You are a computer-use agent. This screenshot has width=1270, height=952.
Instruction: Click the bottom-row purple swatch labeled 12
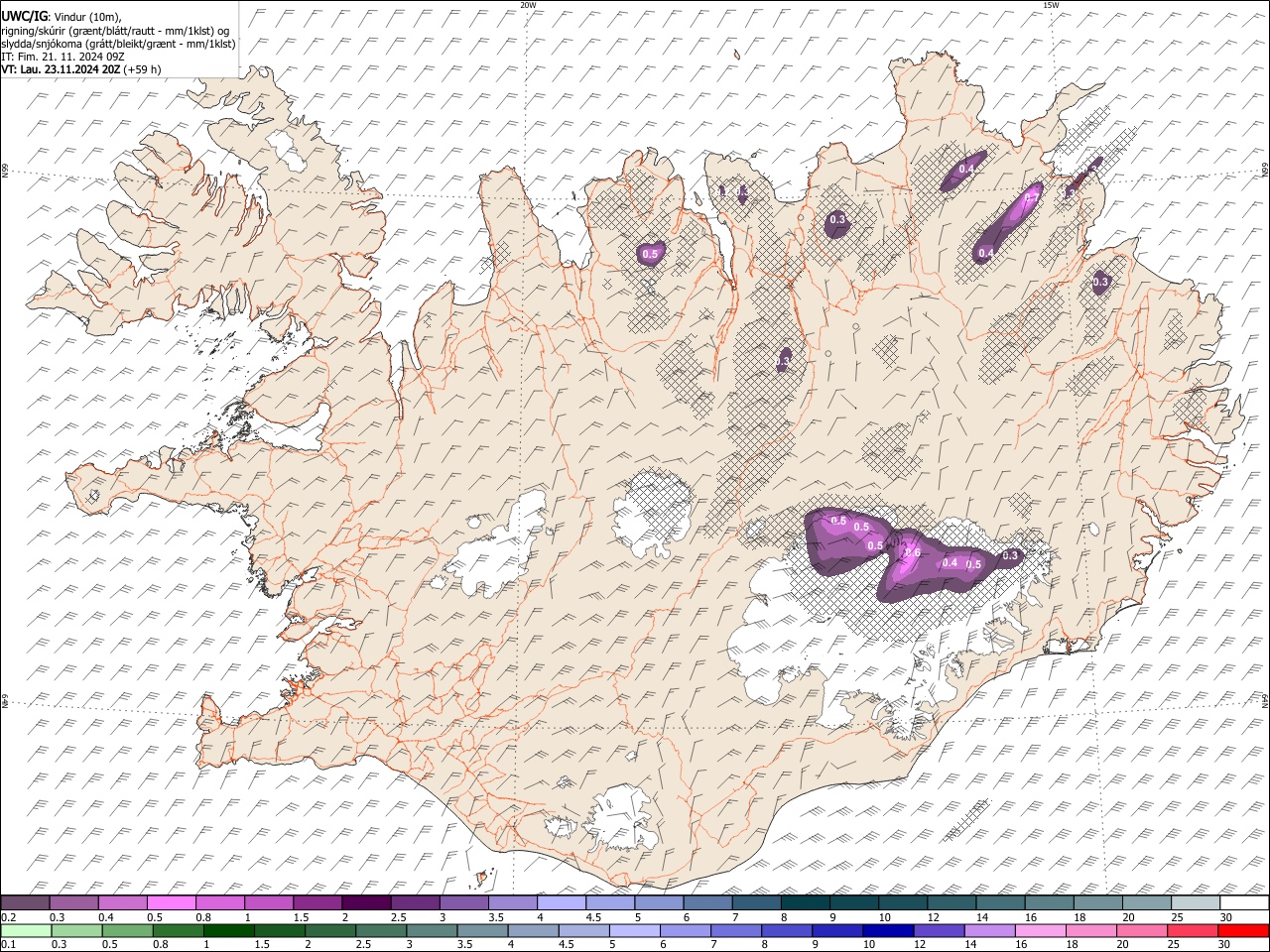(938, 930)
